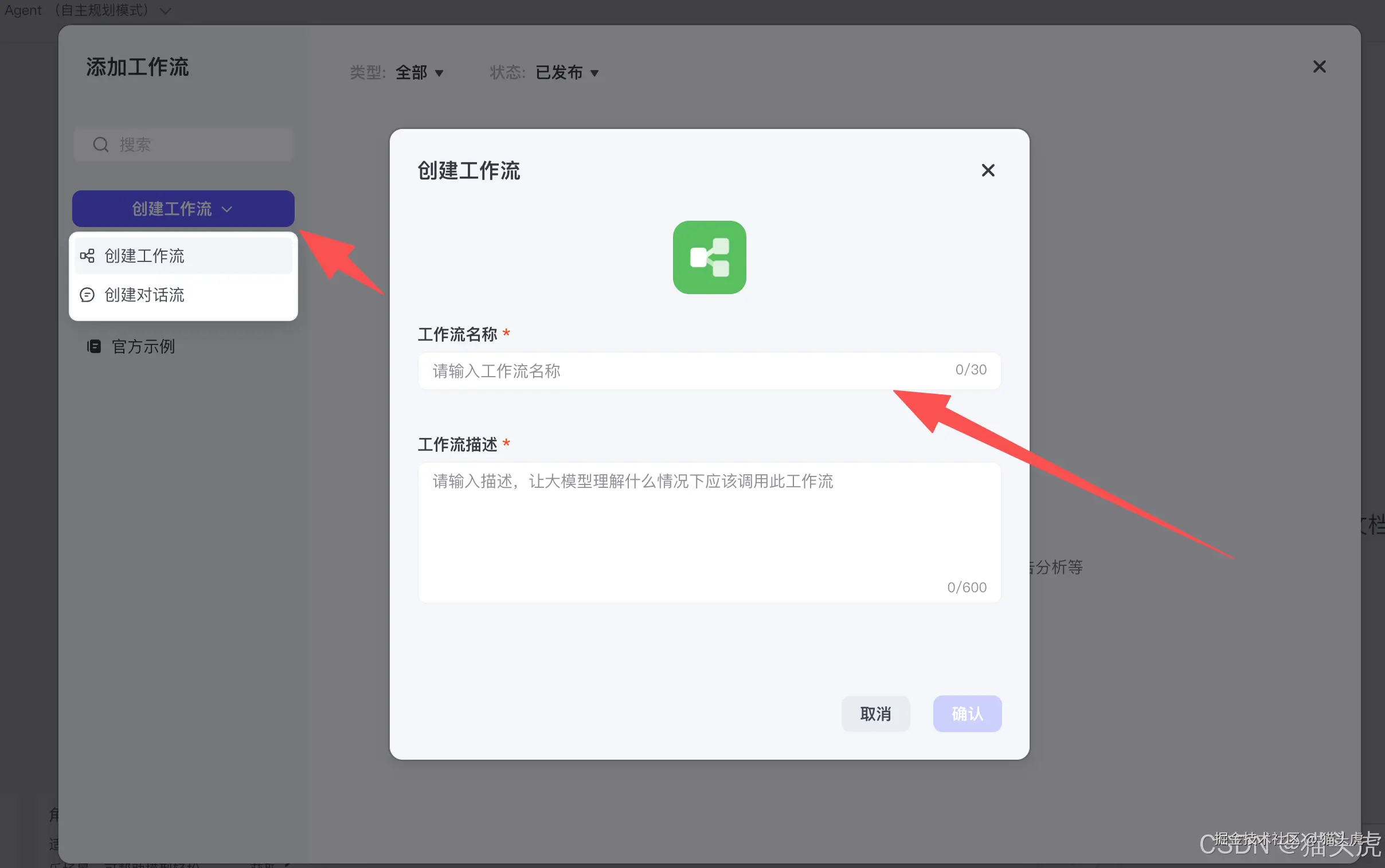The width and height of the screenshot is (1385, 868).
Task: Click the 取消 cancel button
Action: 876,713
